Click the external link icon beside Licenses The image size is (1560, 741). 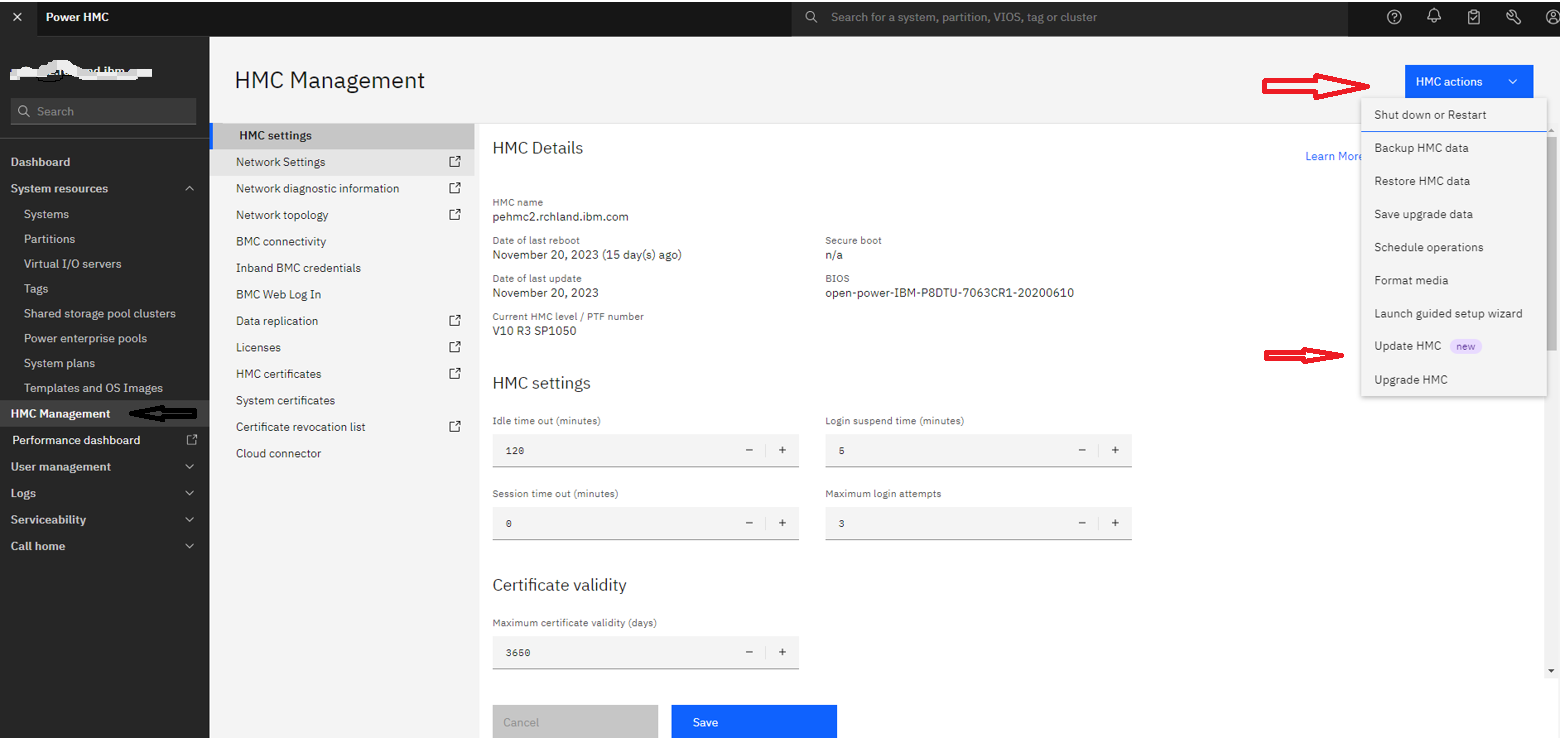pyautogui.click(x=455, y=347)
